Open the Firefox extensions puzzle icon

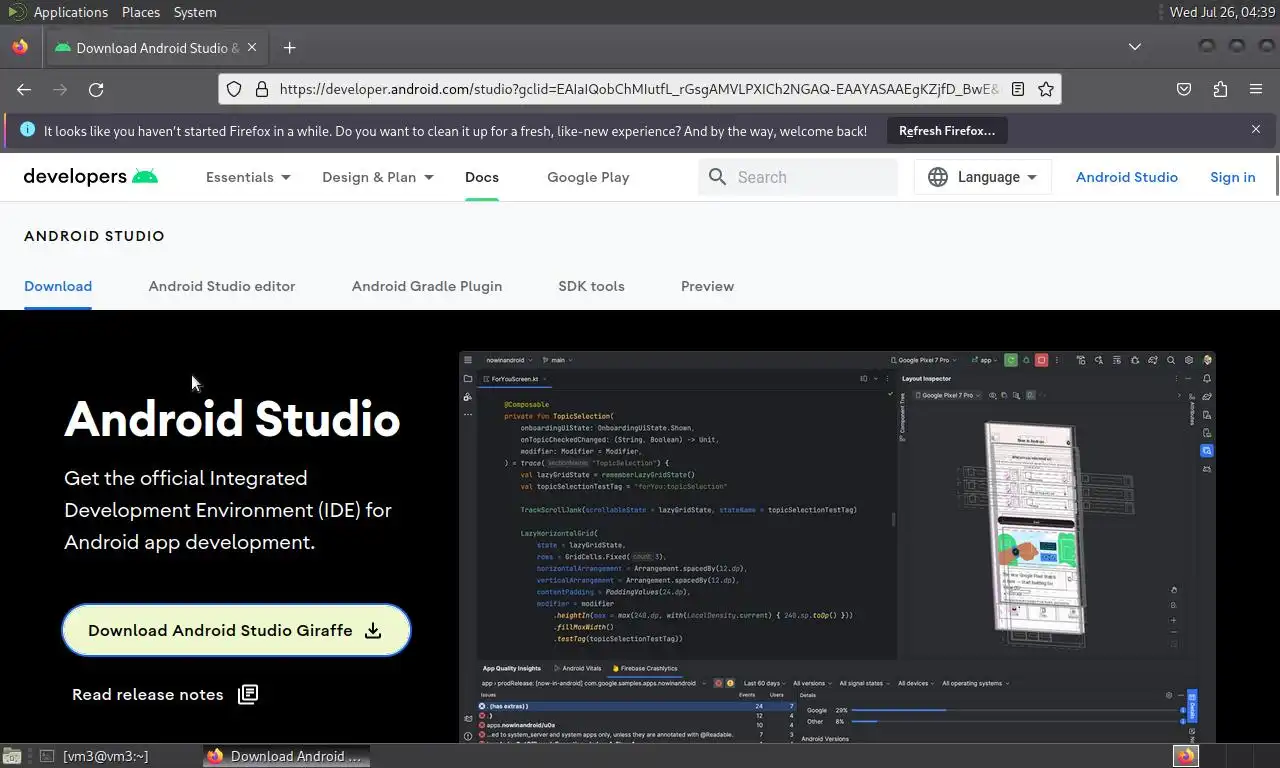(x=1220, y=89)
